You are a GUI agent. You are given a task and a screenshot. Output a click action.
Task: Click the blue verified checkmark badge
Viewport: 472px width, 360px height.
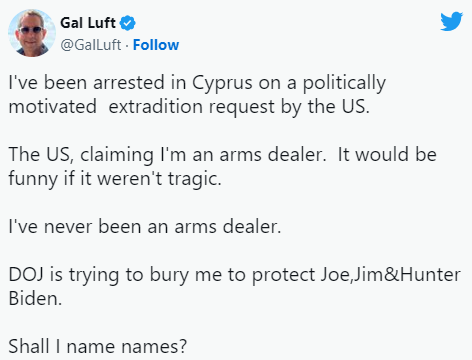click(x=128, y=23)
